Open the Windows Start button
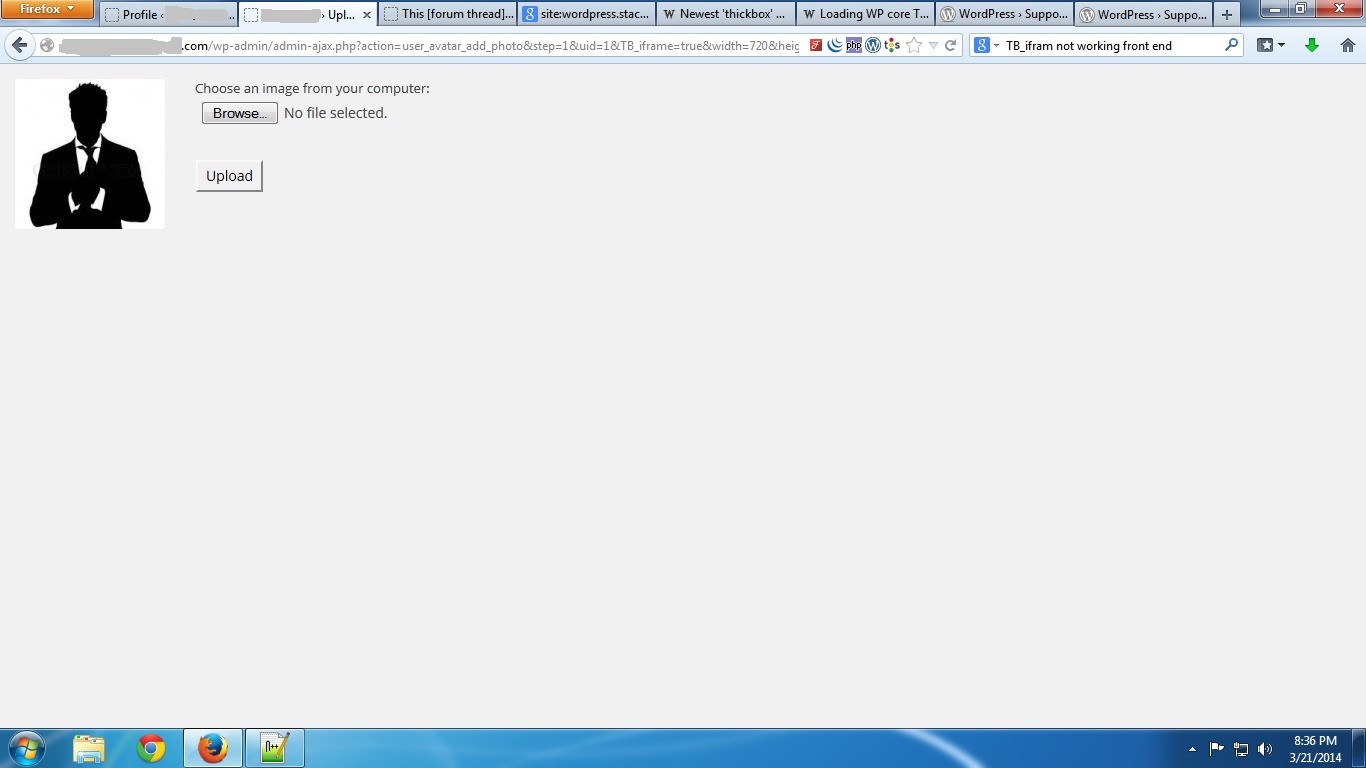This screenshot has height=768, width=1366. (x=27, y=748)
